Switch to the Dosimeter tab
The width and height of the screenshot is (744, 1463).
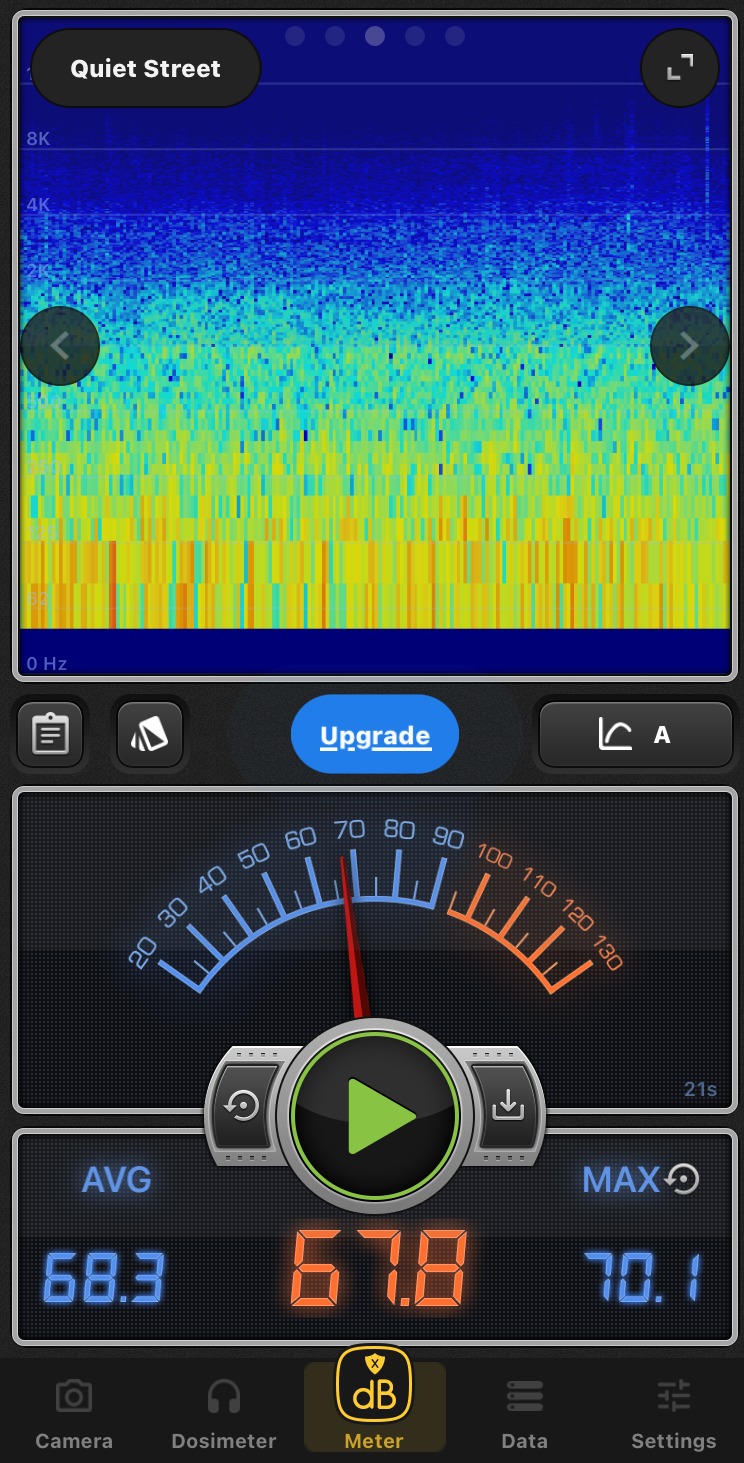pyautogui.click(x=224, y=1413)
